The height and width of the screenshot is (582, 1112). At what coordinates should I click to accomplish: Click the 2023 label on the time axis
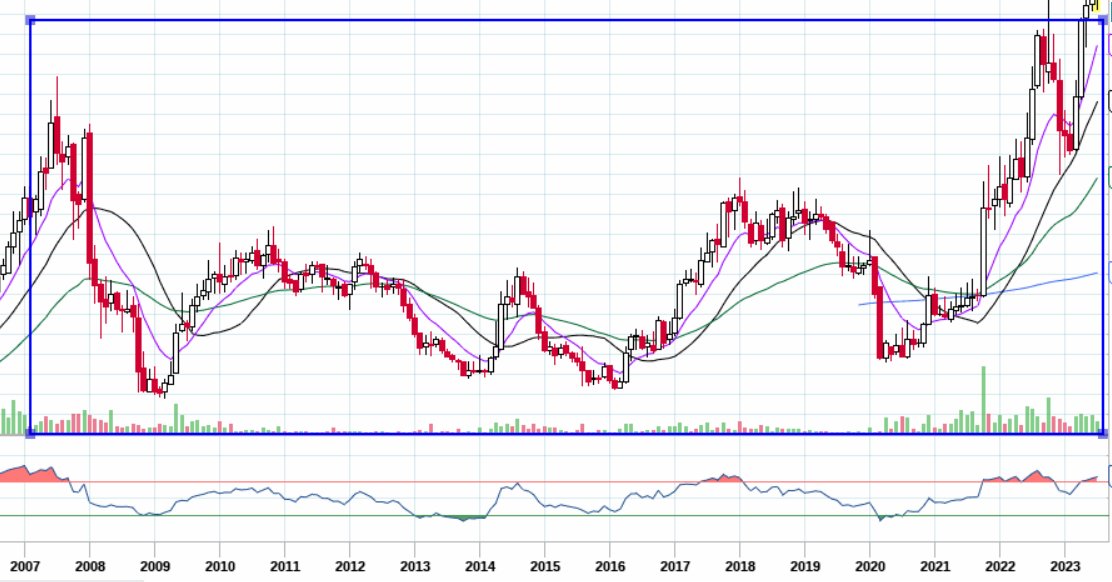click(x=1064, y=566)
